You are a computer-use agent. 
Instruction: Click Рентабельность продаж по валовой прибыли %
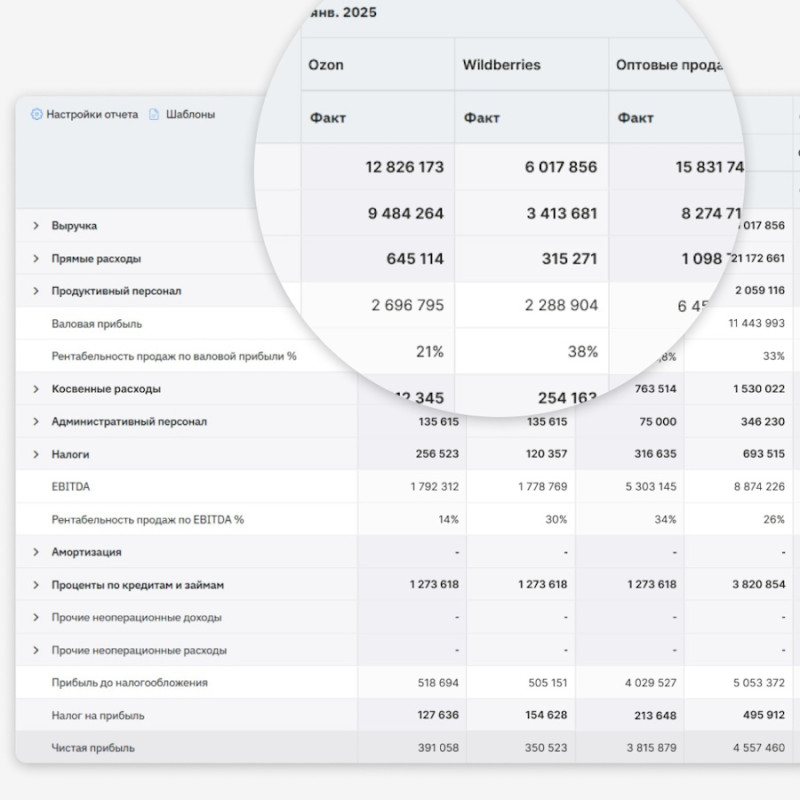173,356
